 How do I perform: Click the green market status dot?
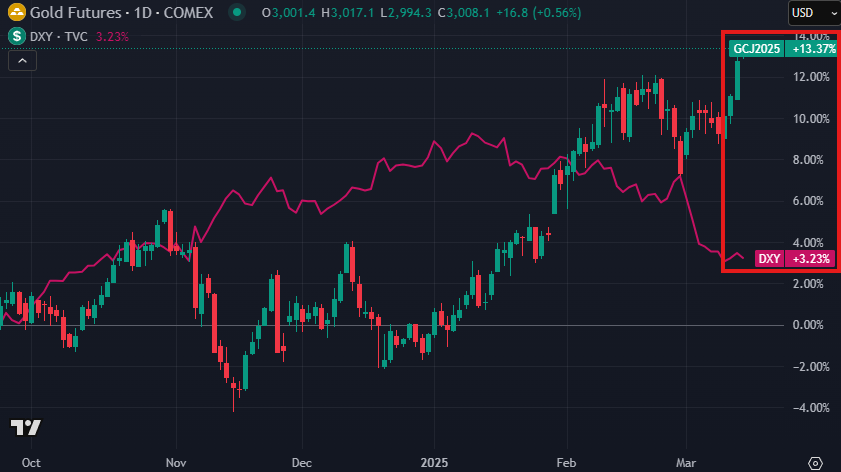coord(235,13)
